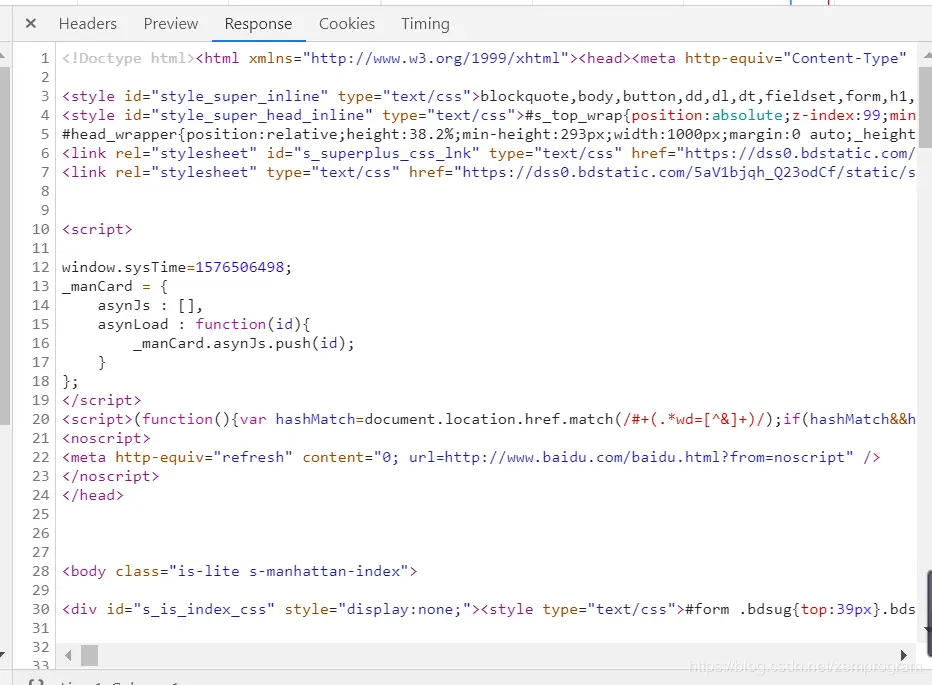The image size is (932, 685).
Task: Click the left pane scrollbar thumb
Action: pyautogui.click(x=4, y=246)
